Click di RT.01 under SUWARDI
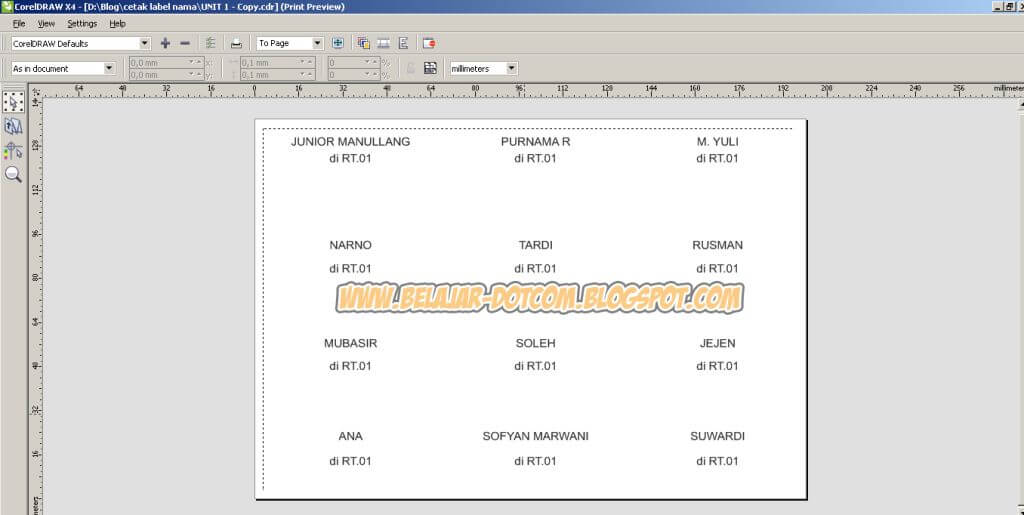The height and width of the screenshot is (515, 1024). point(718,461)
